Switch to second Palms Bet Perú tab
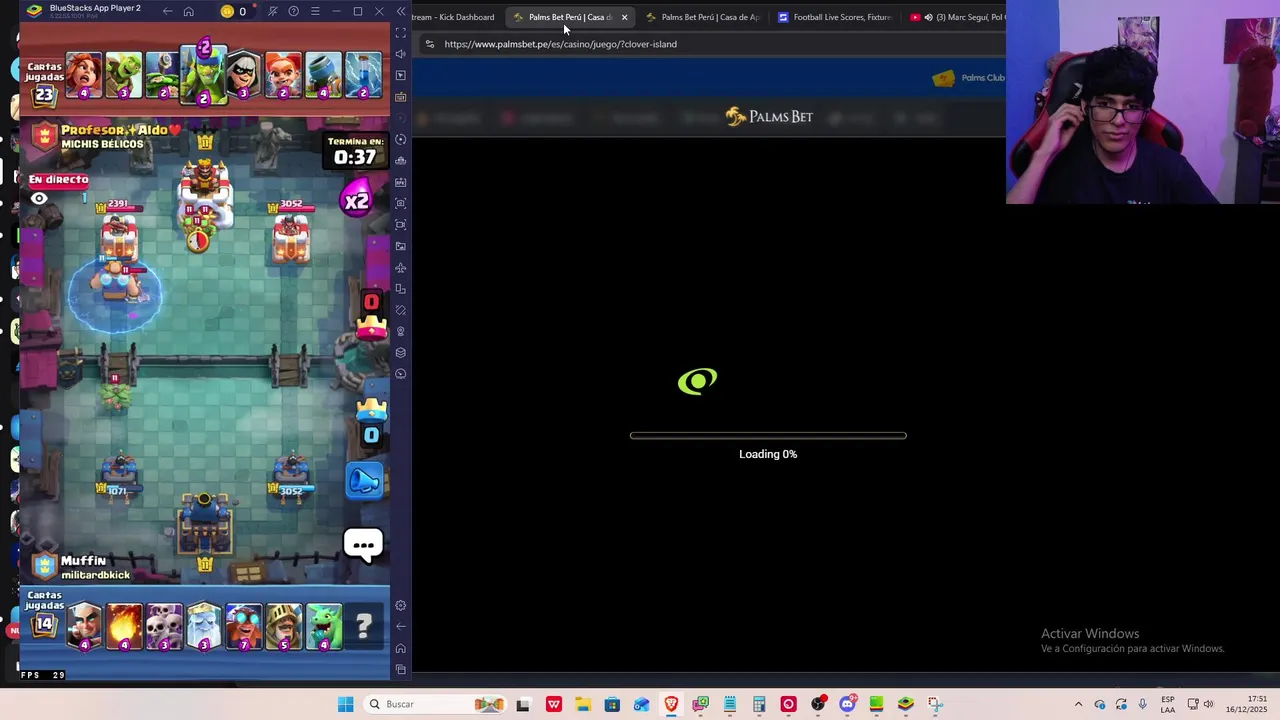The image size is (1280, 720). (703, 17)
